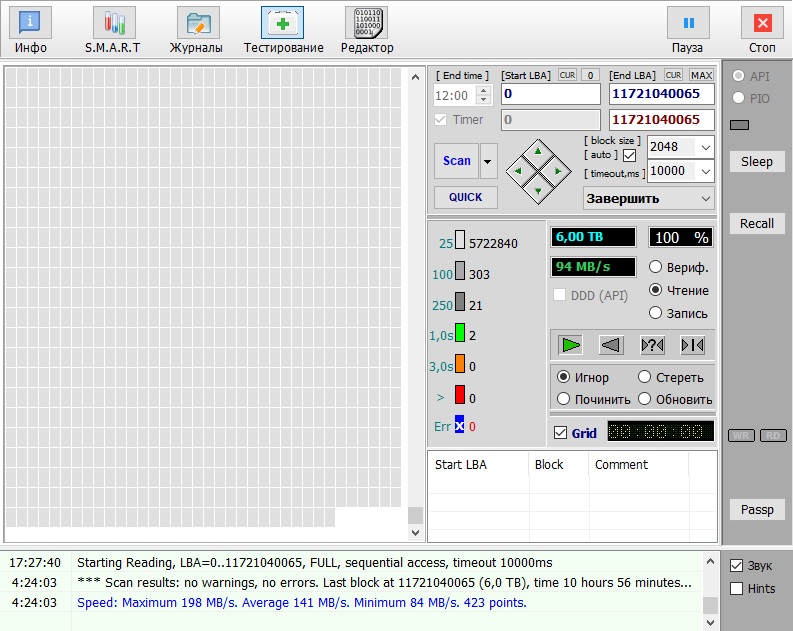
Task: Open the timeout 10000 dropdown
Action: (706, 171)
